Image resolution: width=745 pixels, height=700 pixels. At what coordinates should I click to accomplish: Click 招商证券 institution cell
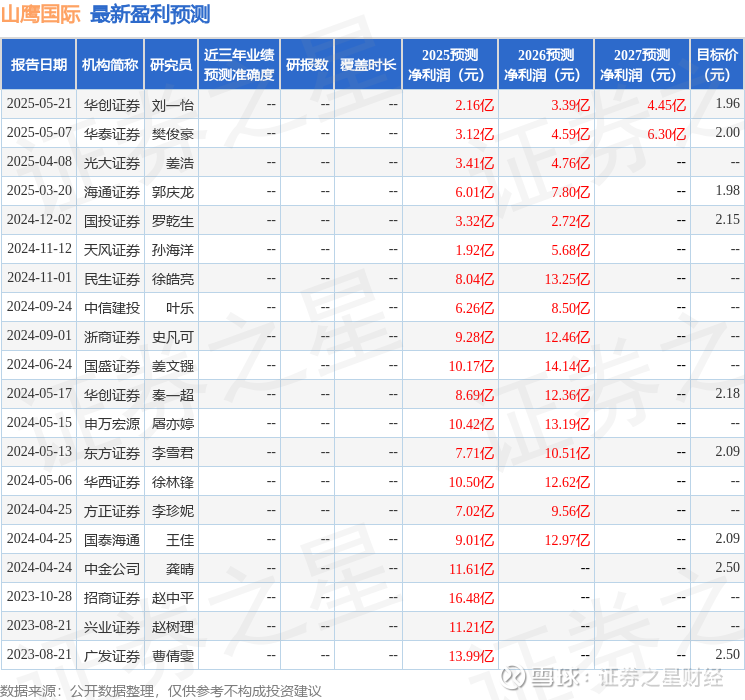tap(112, 598)
